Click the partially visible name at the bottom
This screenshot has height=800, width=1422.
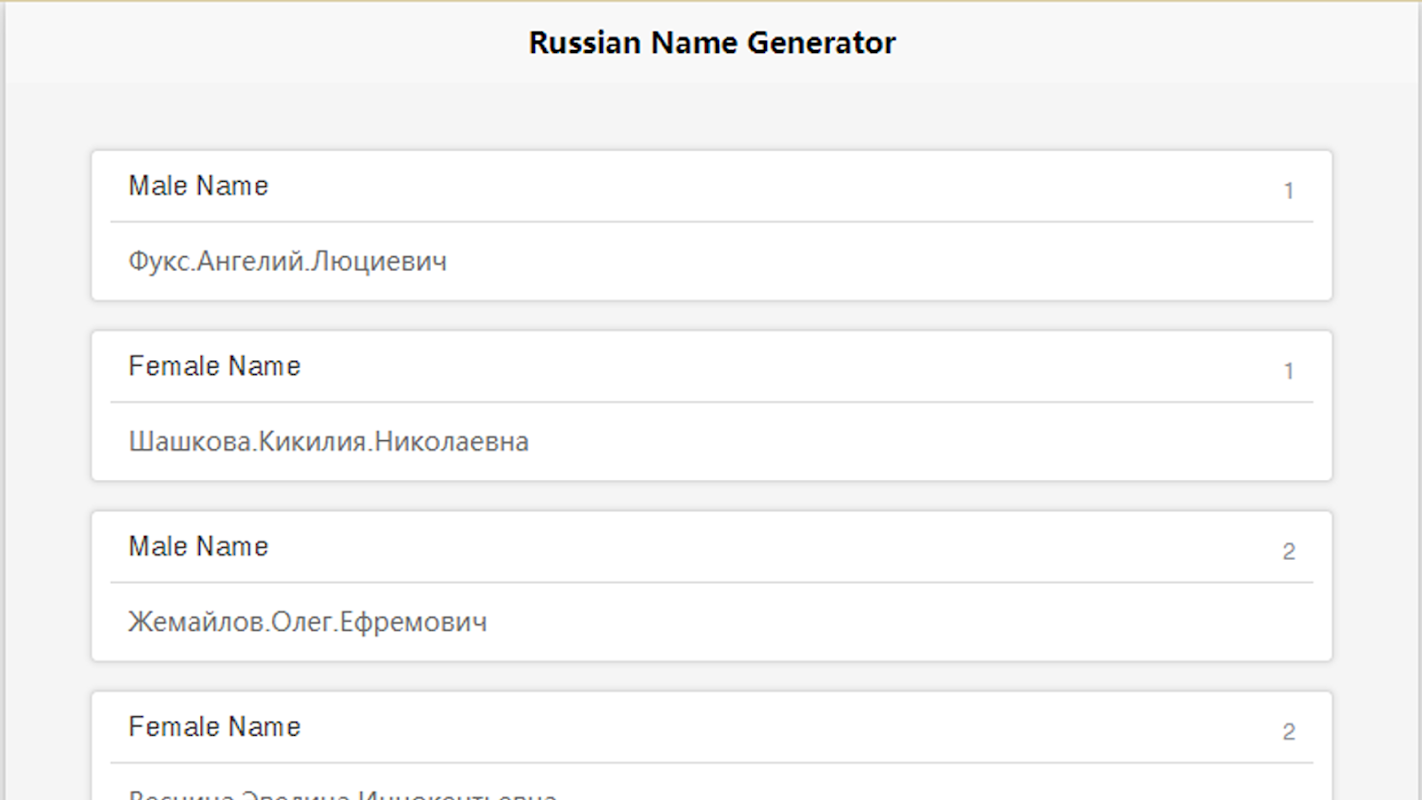[x=342, y=795]
